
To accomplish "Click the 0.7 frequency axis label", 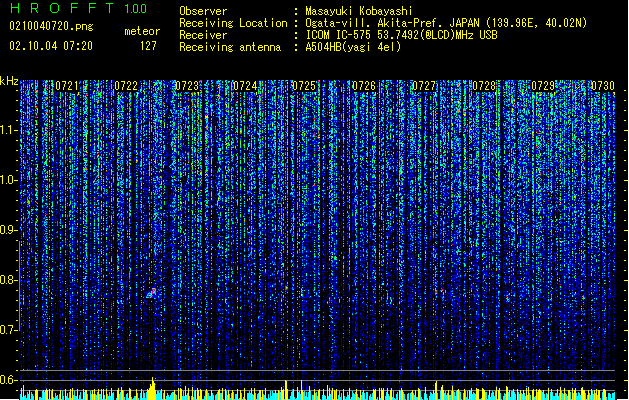I will click(x=8, y=330).
